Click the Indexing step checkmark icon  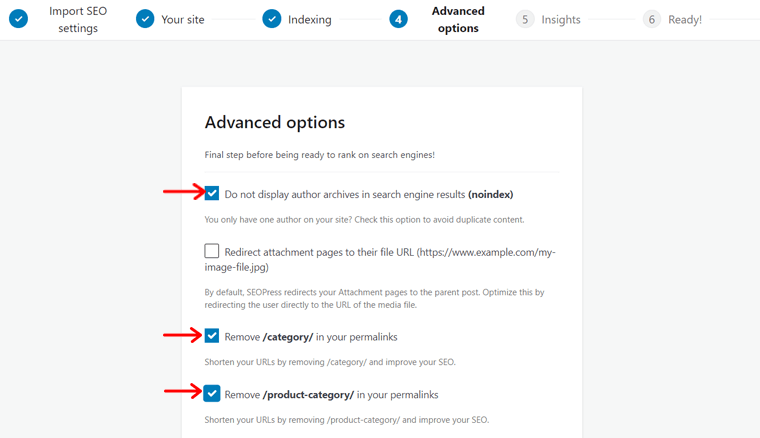pyautogui.click(x=272, y=19)
